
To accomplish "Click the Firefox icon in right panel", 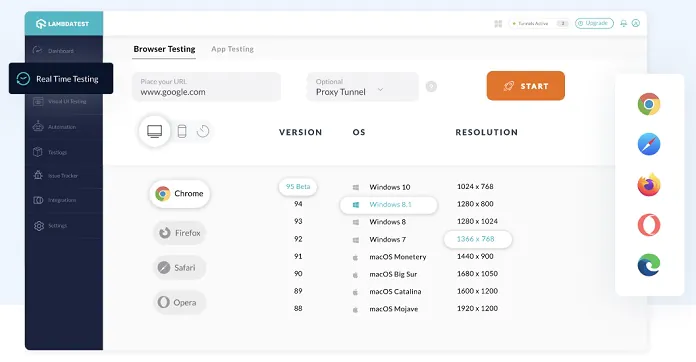I will (649, 185).
